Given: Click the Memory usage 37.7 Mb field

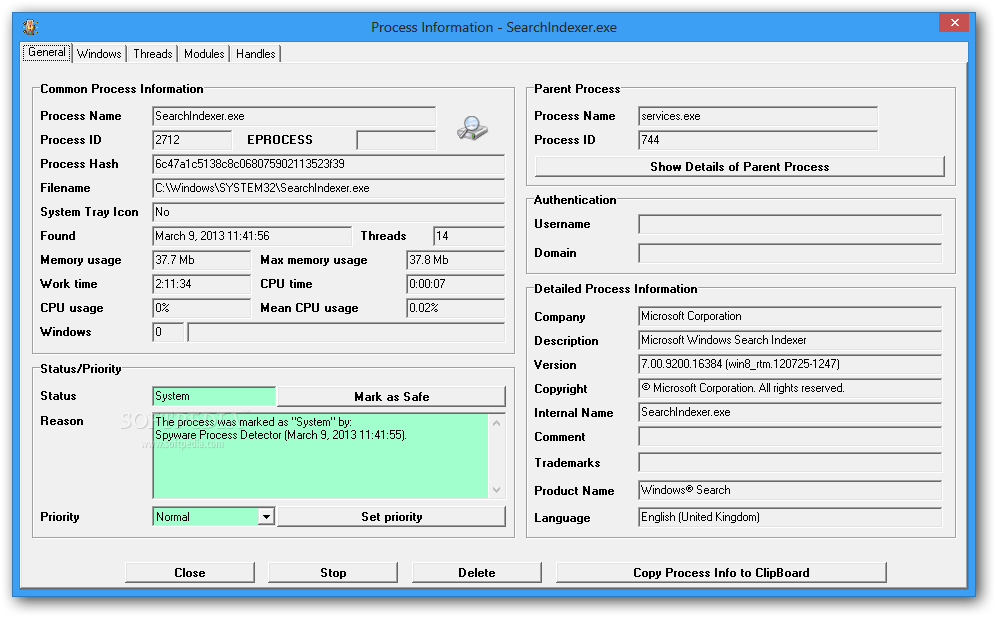Looking at the screenshot, I should click(x=201, y=260).
